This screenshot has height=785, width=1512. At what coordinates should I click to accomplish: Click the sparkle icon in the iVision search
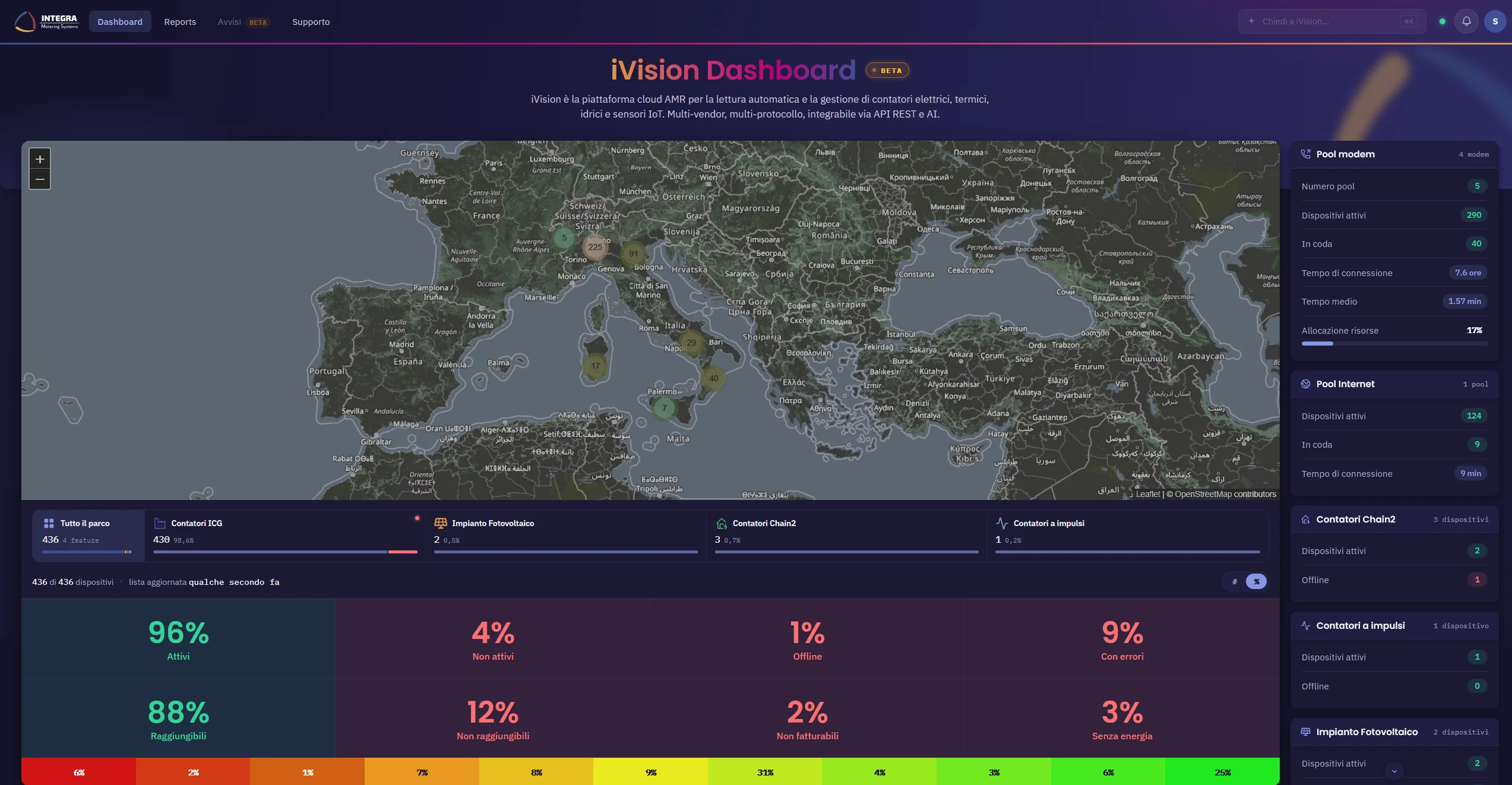click(x=1251, y=21)
